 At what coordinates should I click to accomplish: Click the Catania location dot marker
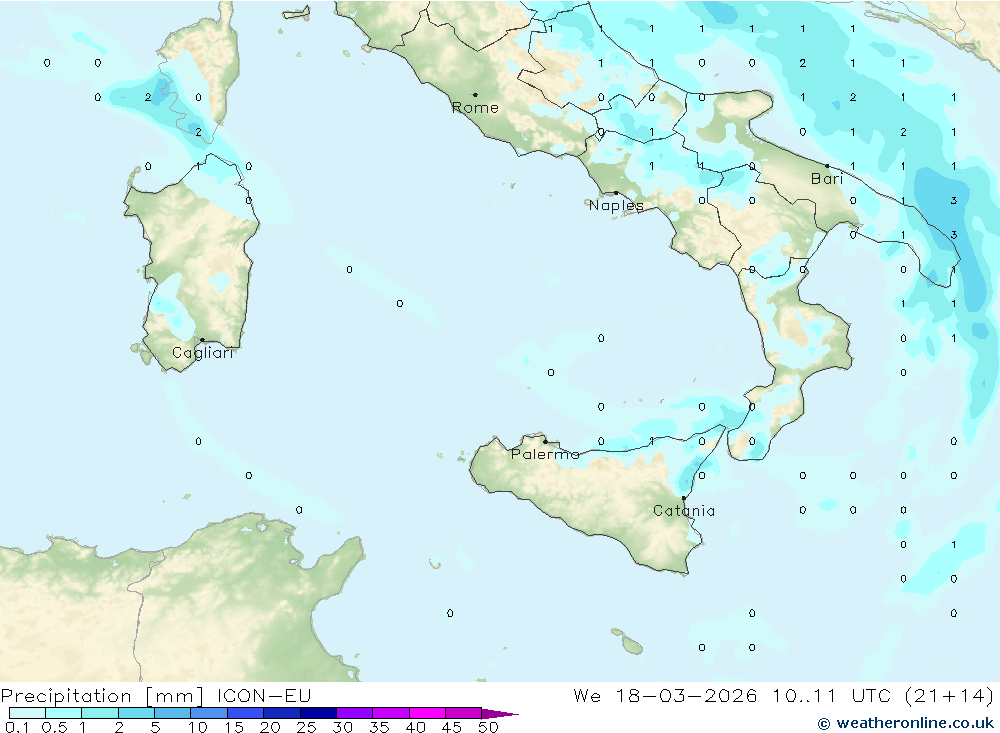(684, 498)
